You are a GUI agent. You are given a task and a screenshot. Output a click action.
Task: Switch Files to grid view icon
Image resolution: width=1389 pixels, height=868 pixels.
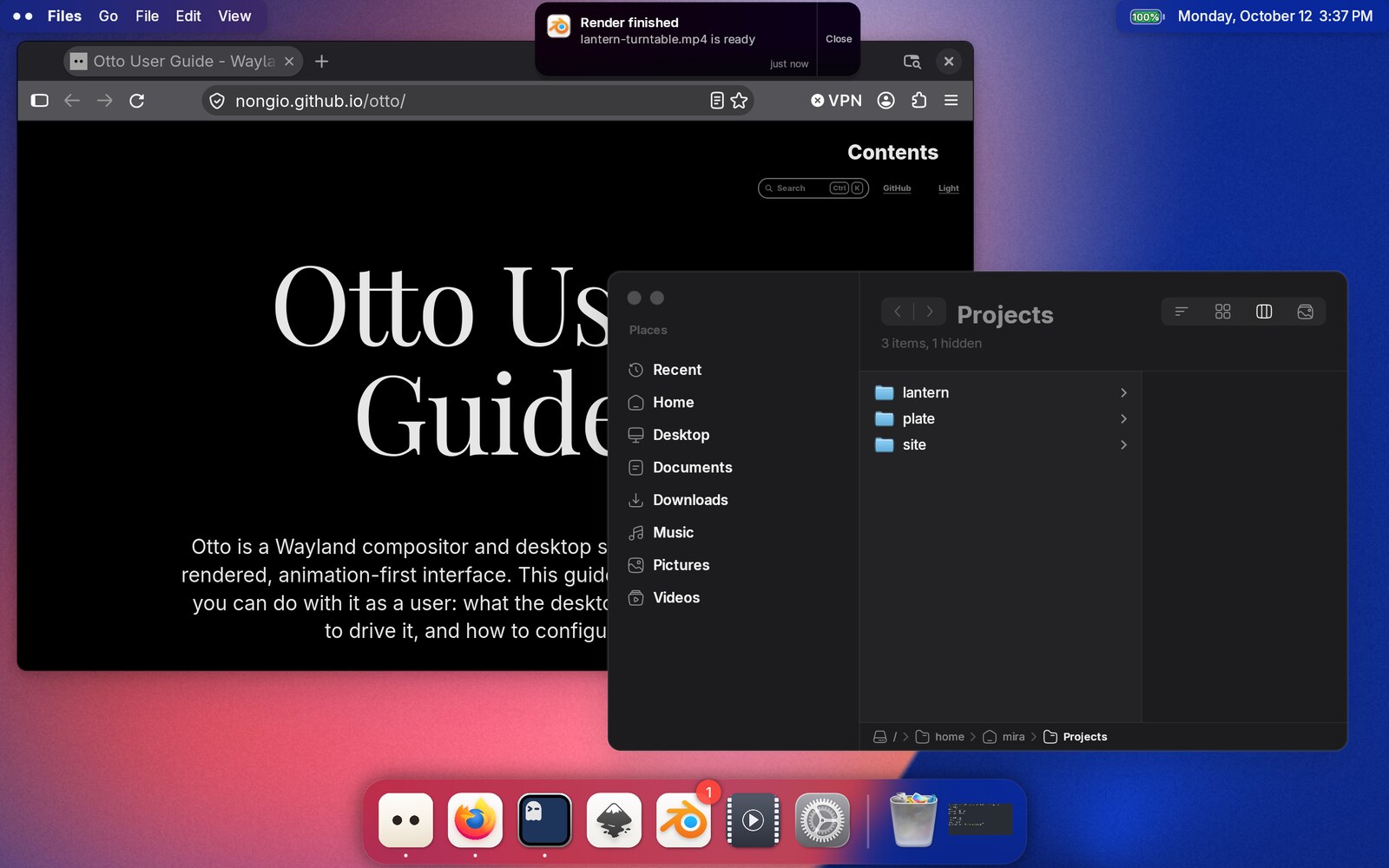pyautogui.click(x=1222, y=312)
